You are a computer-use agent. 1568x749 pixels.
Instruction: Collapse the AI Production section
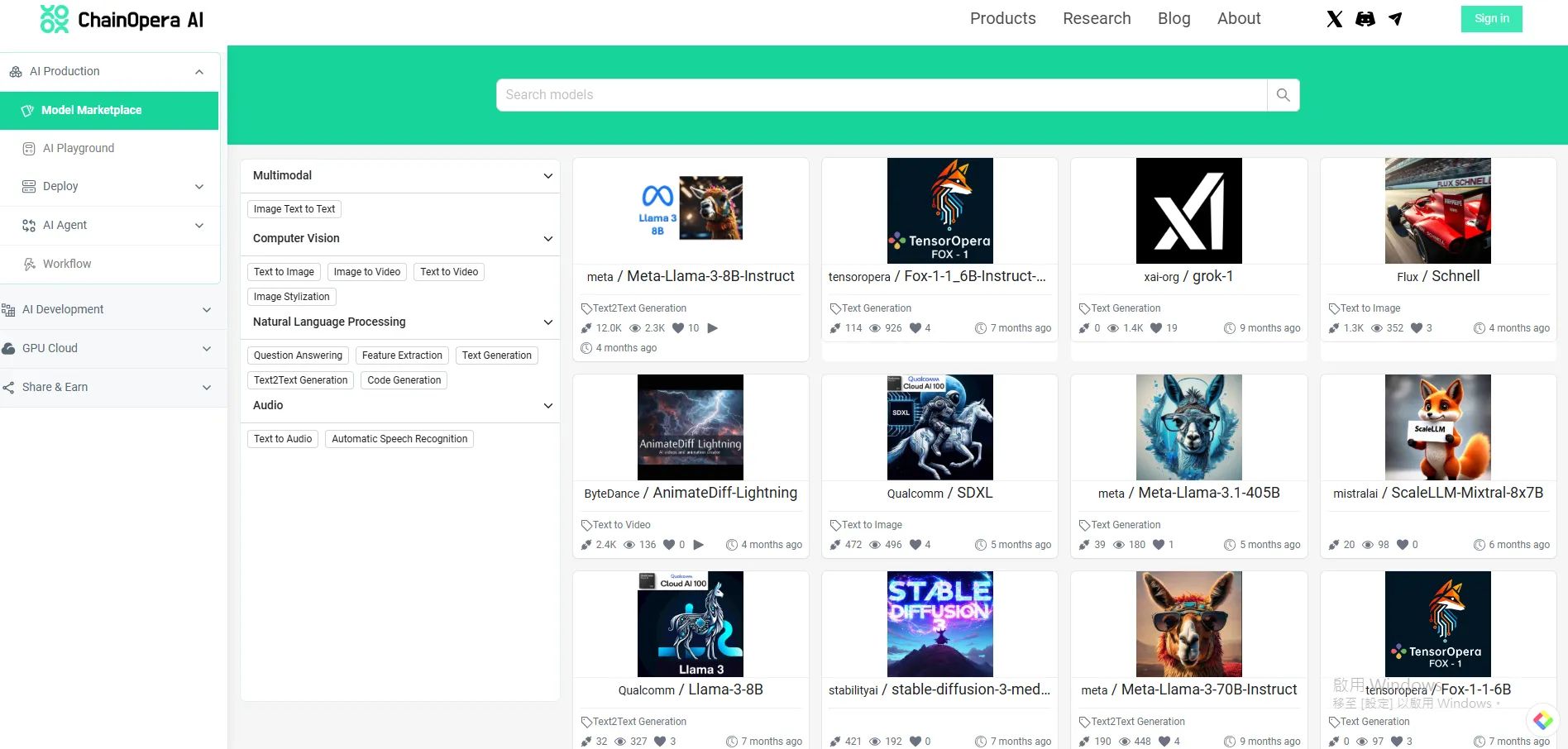coord(199,72)
